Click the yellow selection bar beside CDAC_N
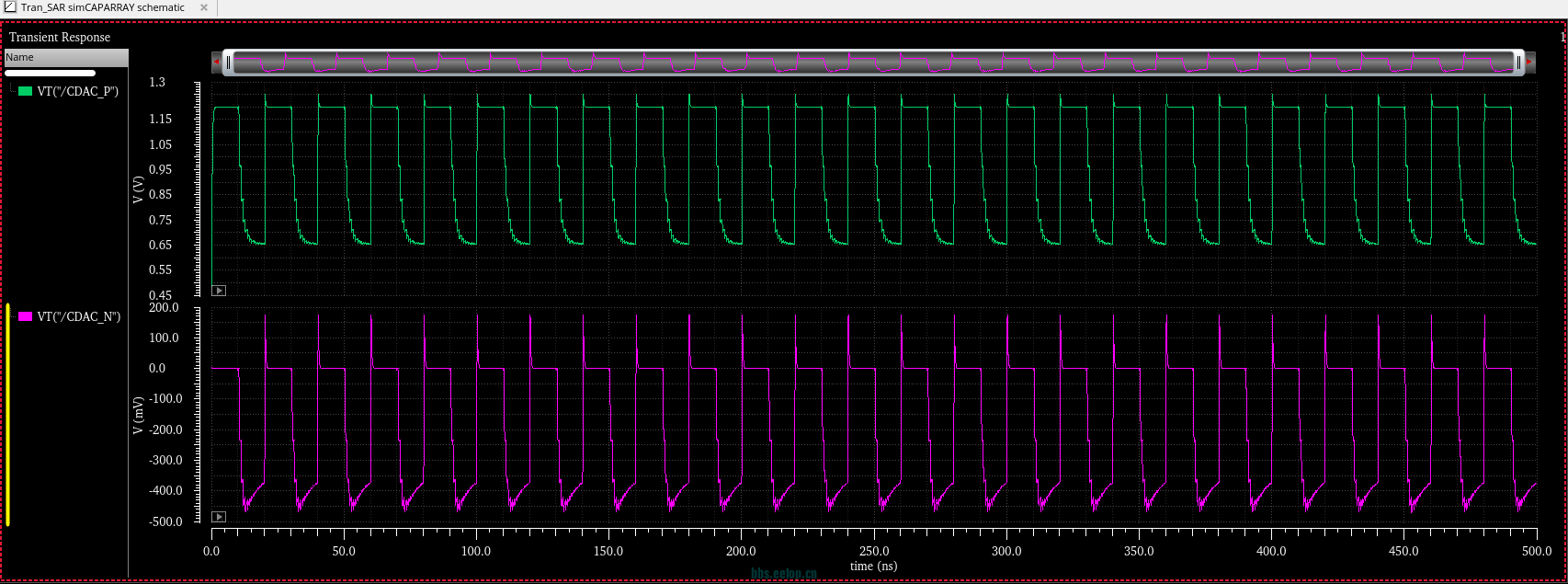Image resolution: width=1568 pixels, height=584 pixels. (8, 415)
